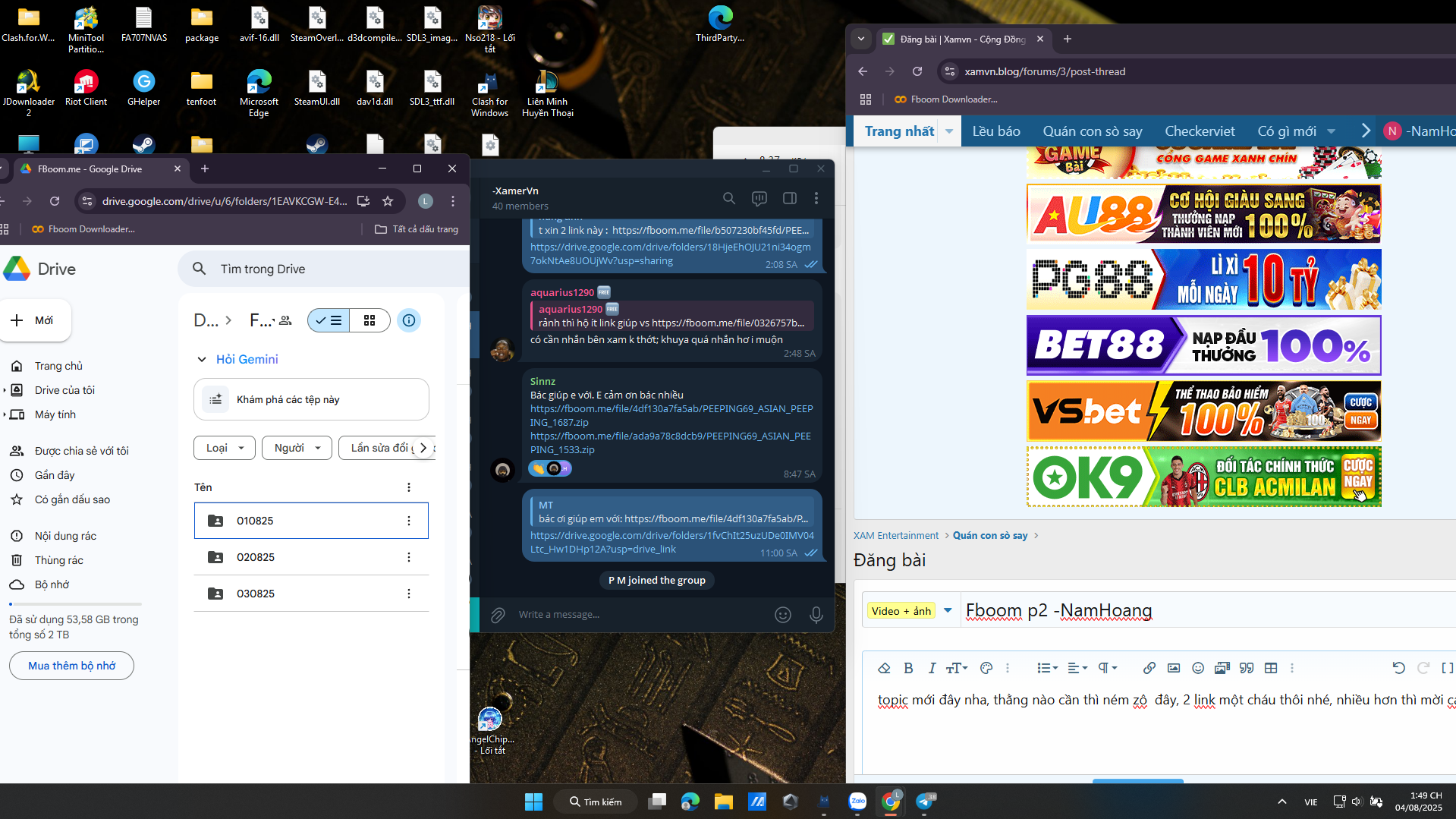
Task: Open the emoji smiley picker in the post editor
Action: [x=1198, y=668]
